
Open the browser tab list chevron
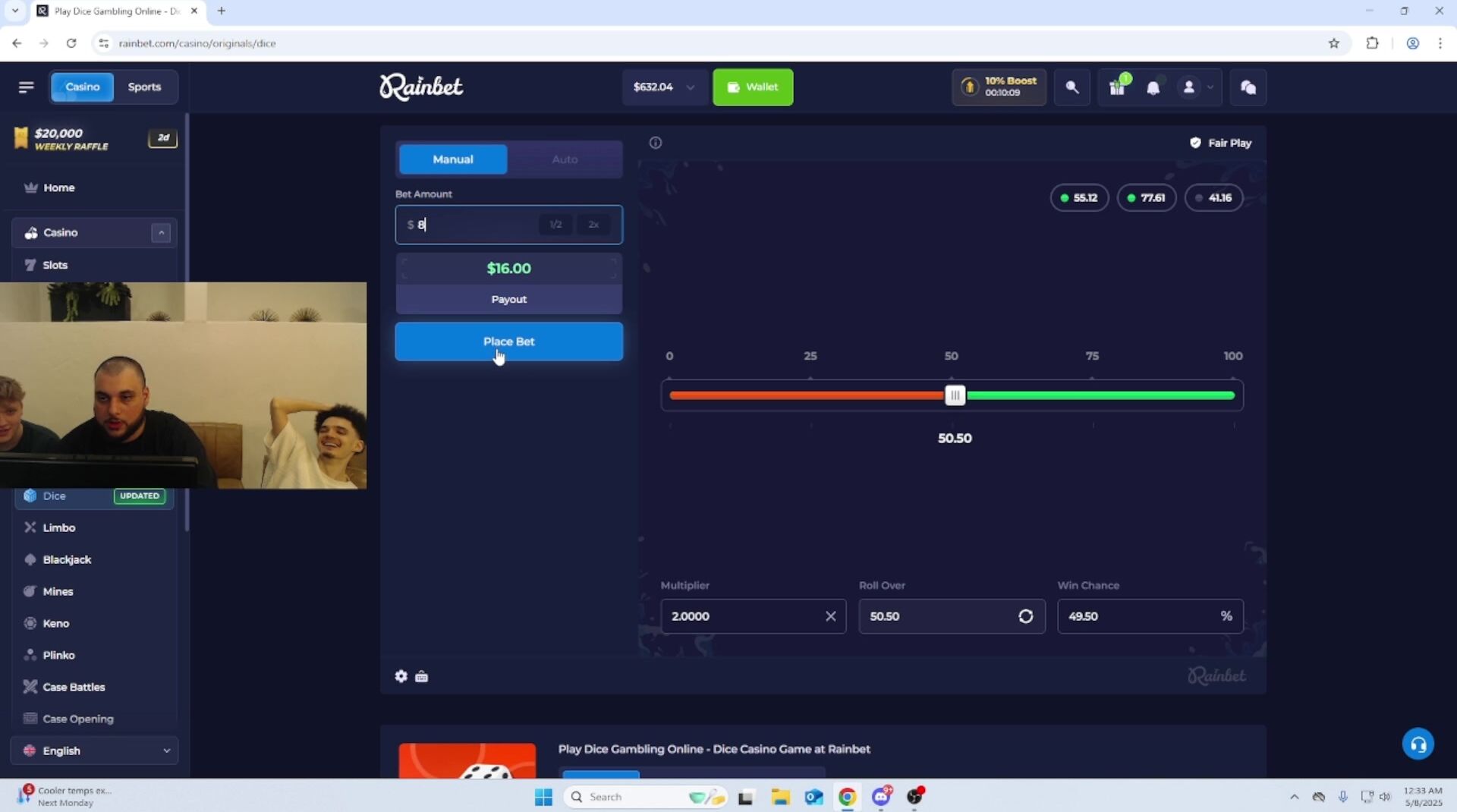(14, 11)
